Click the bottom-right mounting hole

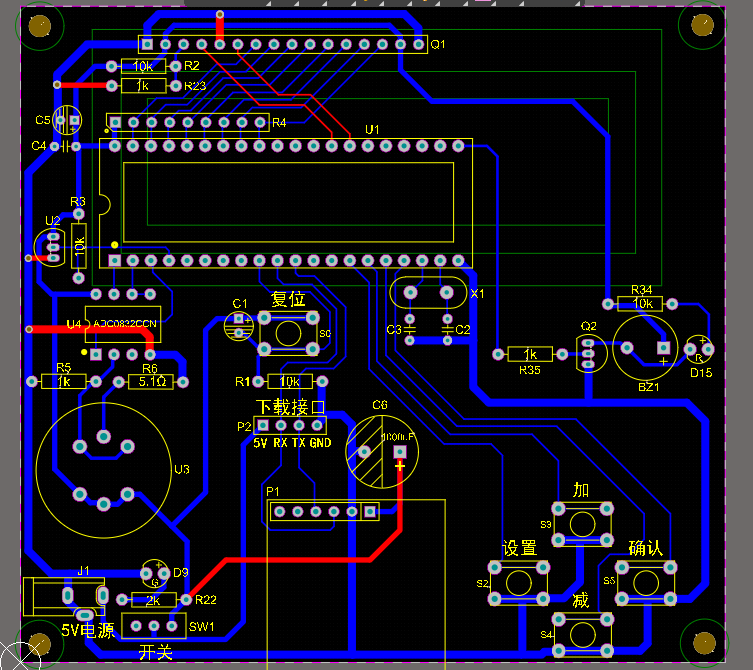pos(704,643)
